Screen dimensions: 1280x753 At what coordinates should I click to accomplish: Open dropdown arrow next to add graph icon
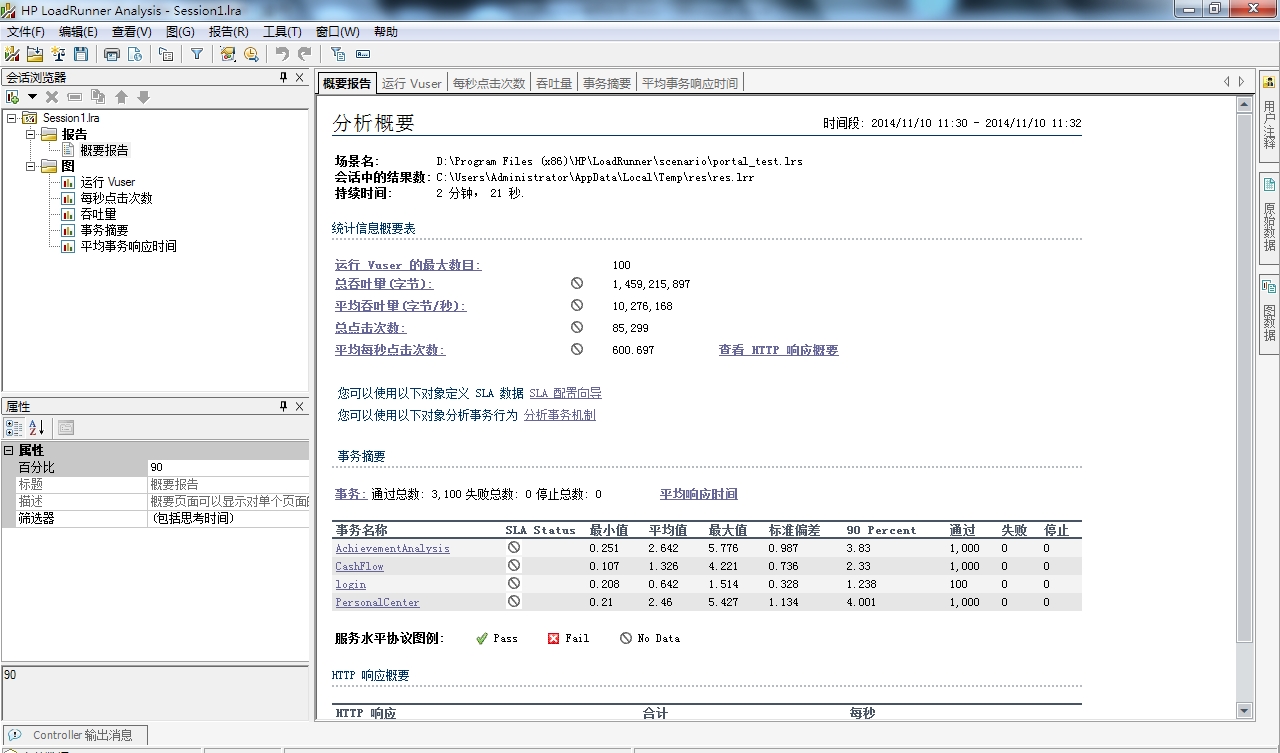32,97
